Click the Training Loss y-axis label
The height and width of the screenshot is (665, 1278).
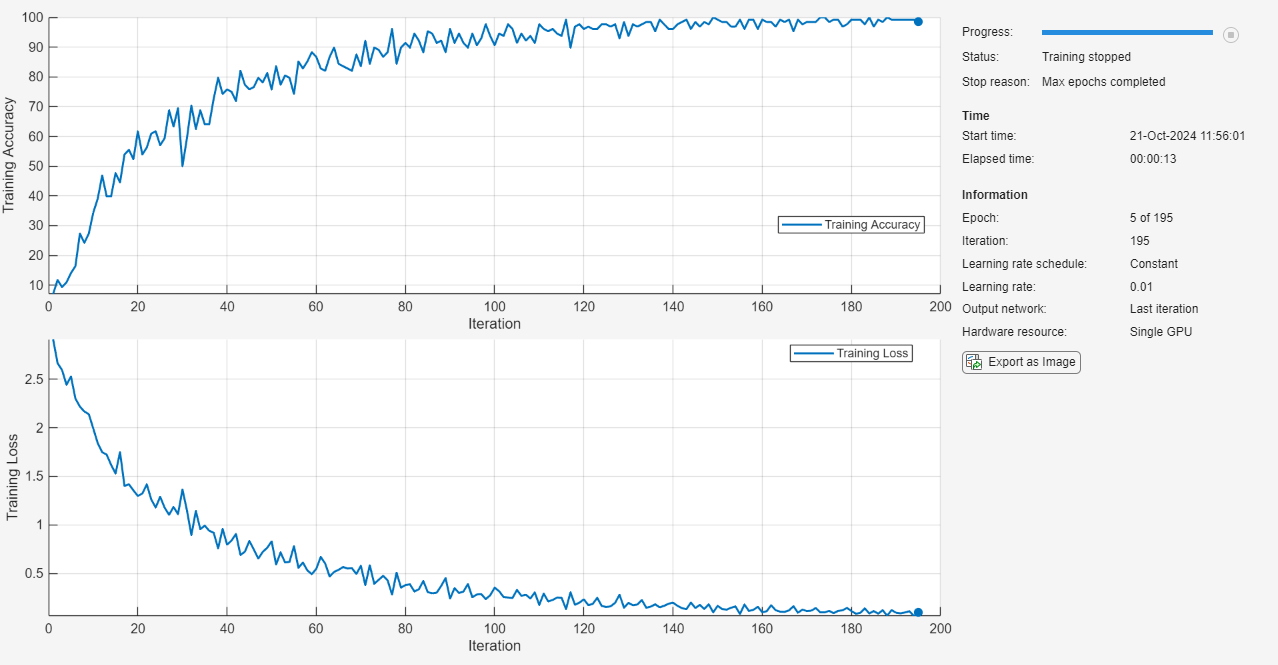point(12,476)
